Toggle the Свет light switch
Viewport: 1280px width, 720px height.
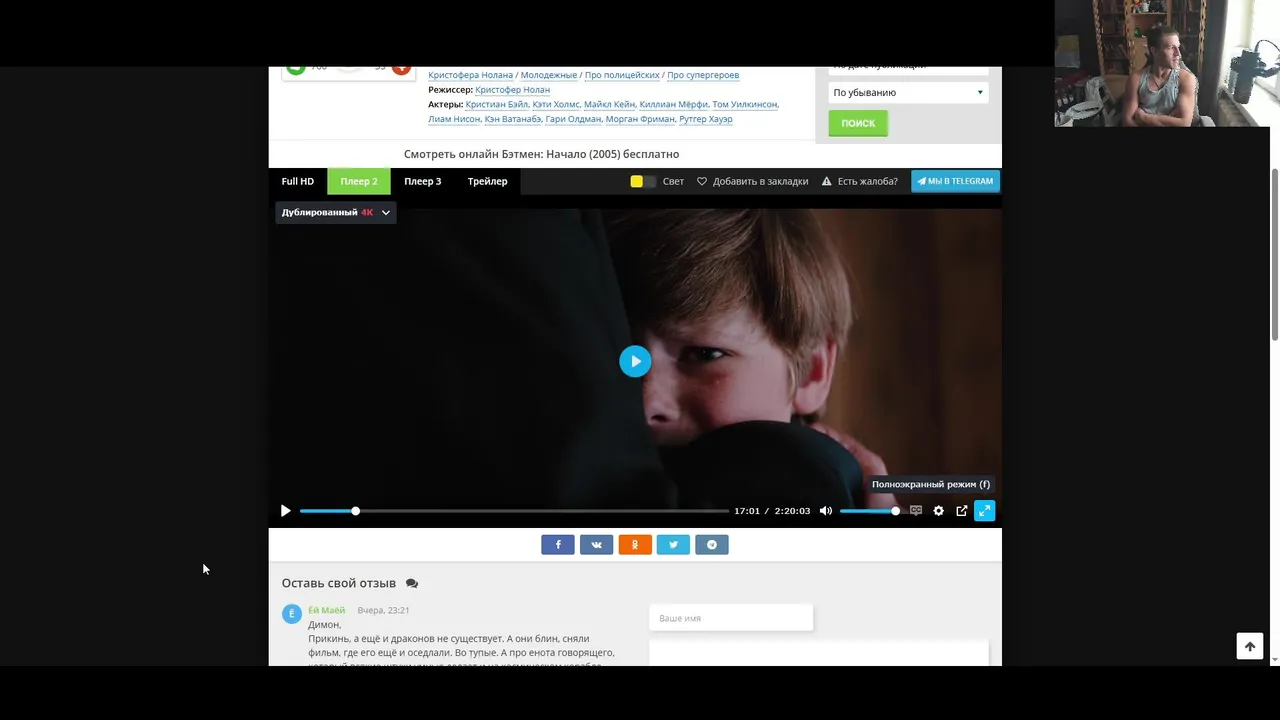[643, 181]
